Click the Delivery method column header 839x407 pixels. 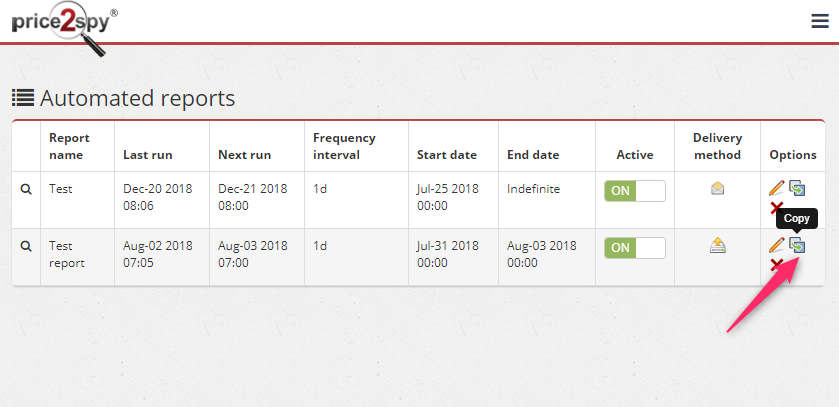pos(717,146)
